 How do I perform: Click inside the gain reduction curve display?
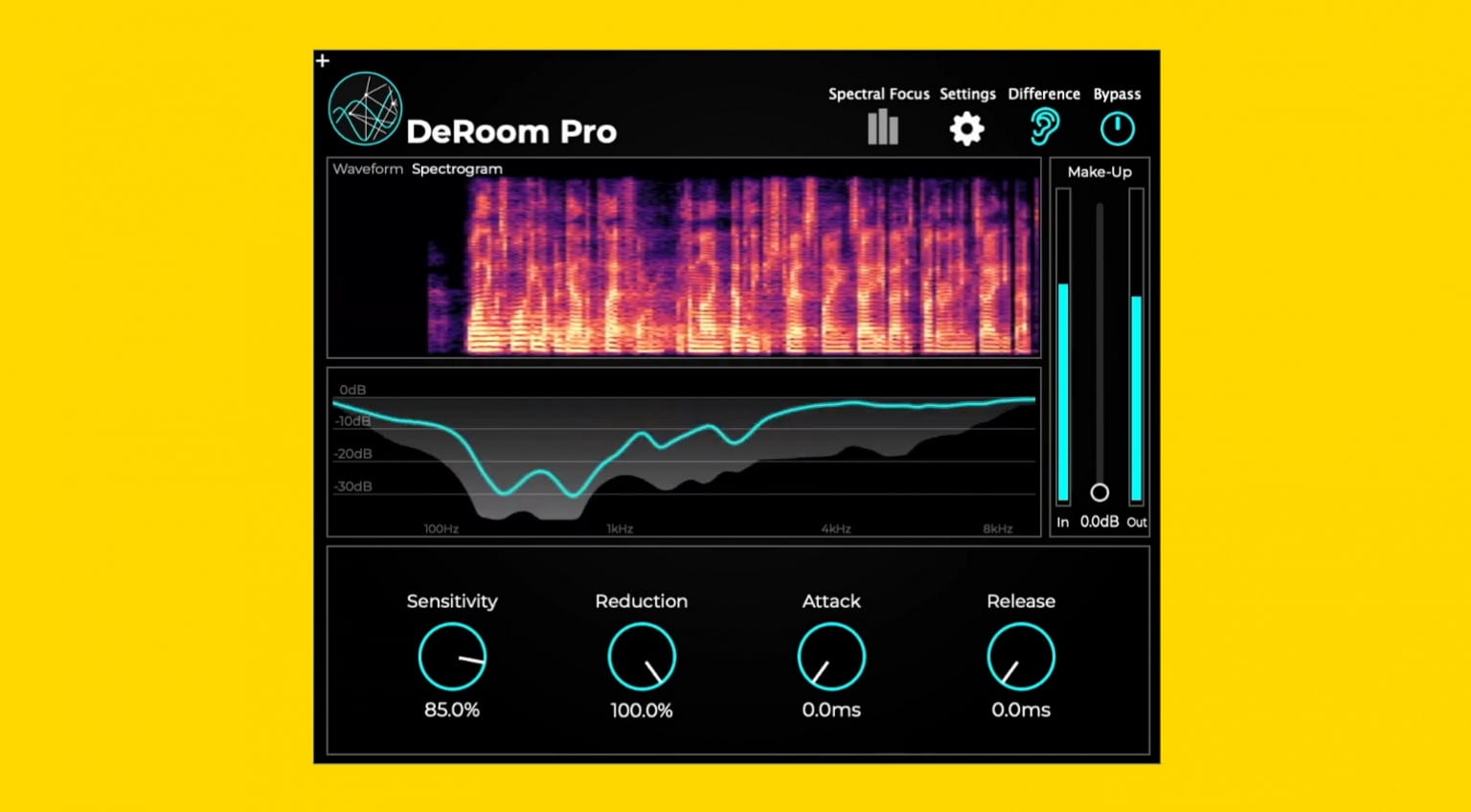click(683, 450)
